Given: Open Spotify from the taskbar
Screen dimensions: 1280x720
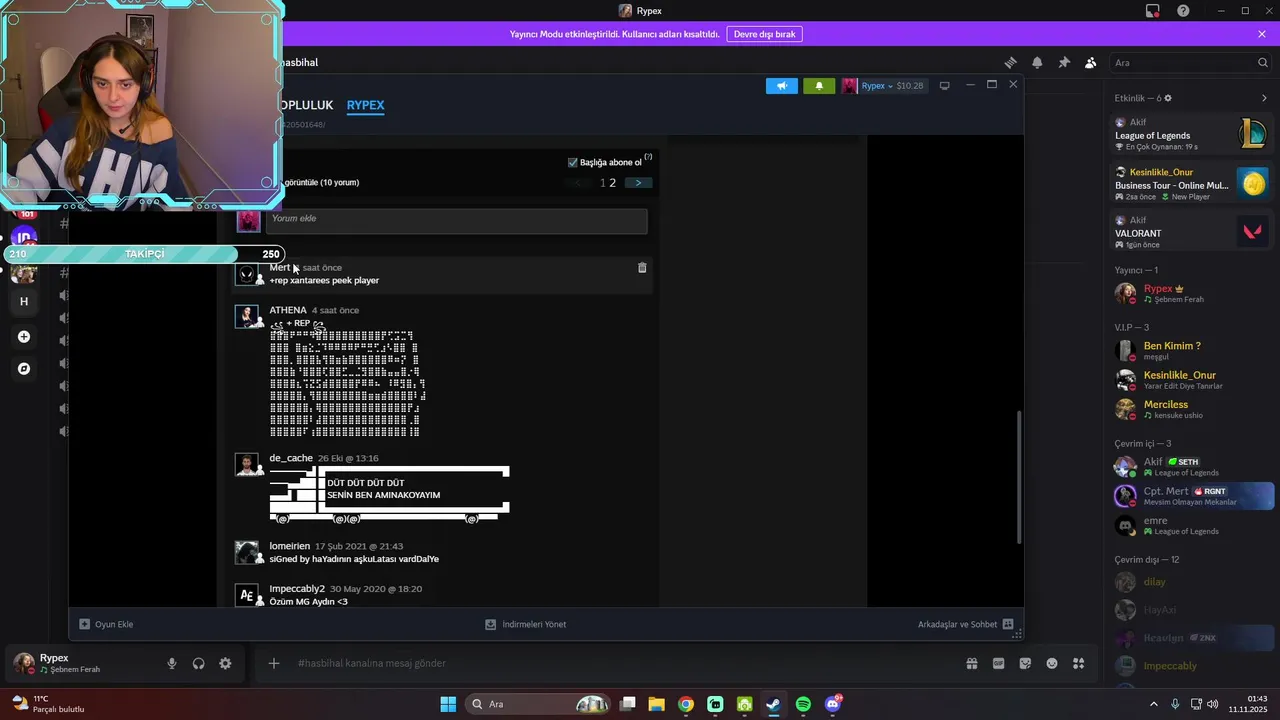Looking at the screenshot, I should 804,704.
